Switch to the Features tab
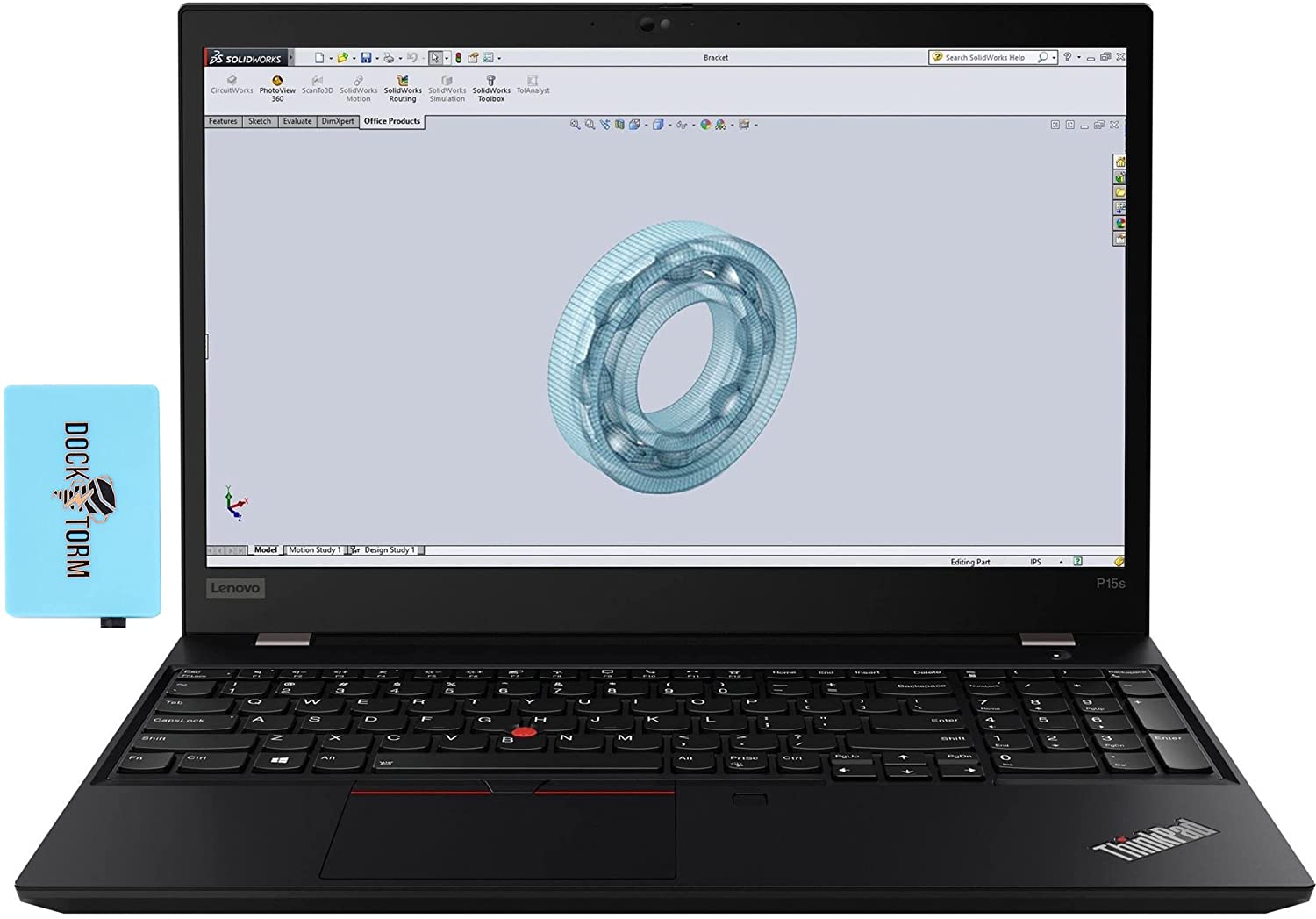 coord(223,121)
